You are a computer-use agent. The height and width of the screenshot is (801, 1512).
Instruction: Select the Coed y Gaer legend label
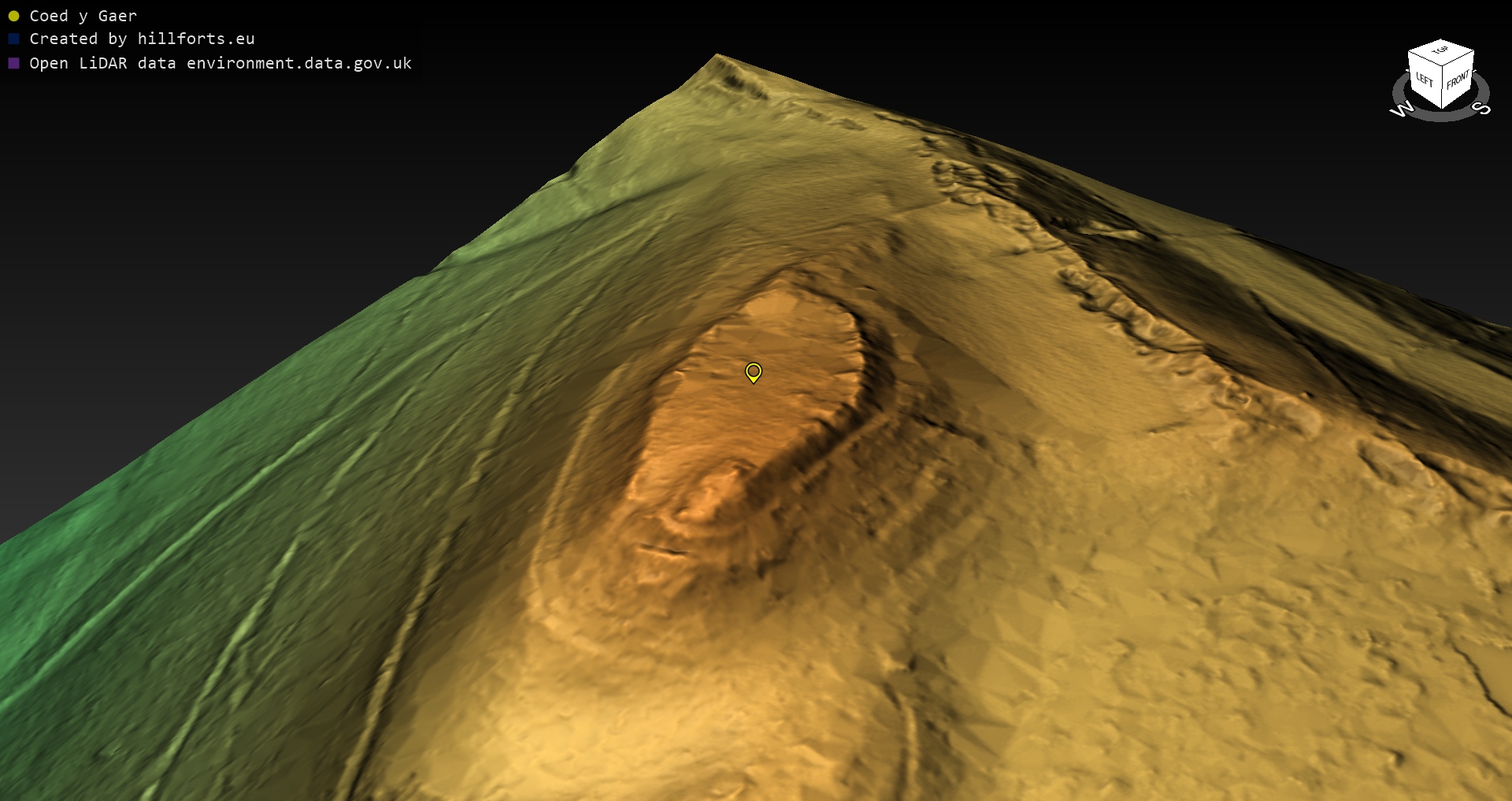coord(83,16)
